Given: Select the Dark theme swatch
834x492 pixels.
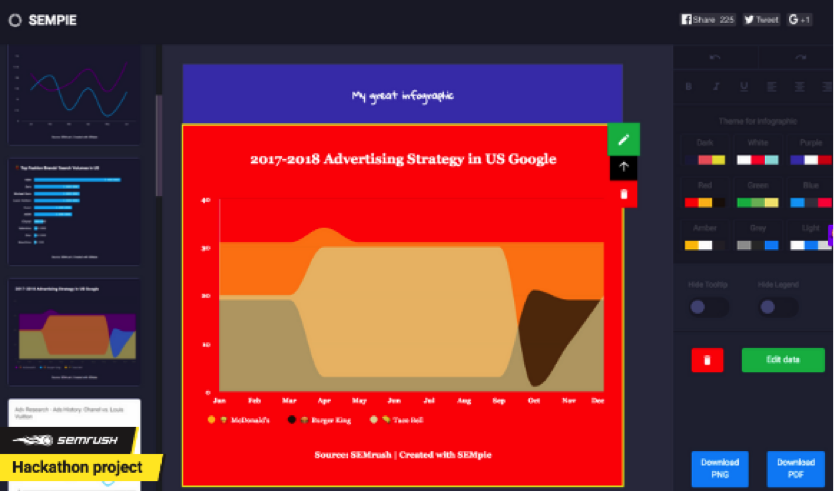Looking at the screenshot, I should click(705, 152).
